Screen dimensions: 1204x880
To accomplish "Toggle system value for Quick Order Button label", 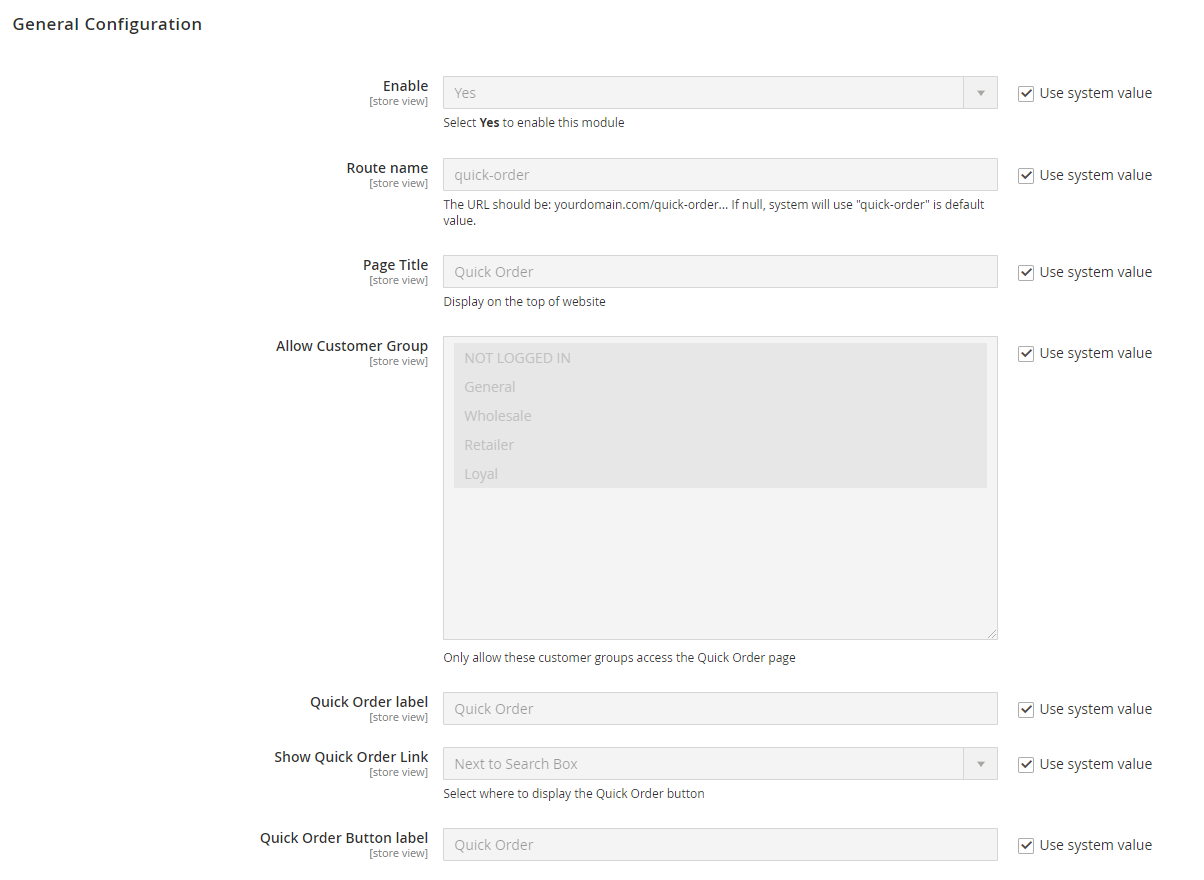I will coord(1026,845).
